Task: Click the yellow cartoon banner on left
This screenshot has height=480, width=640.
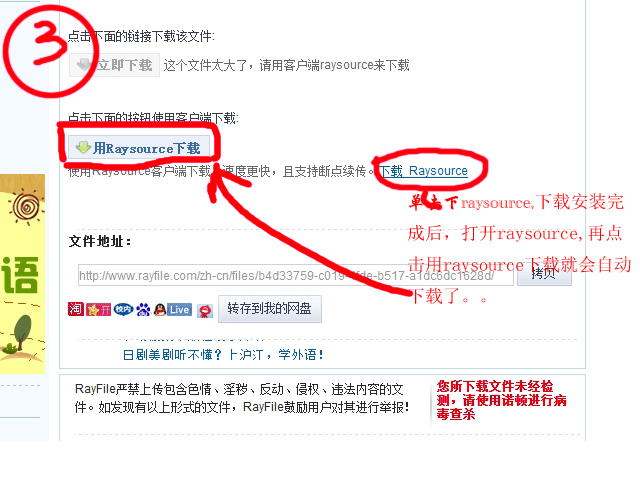Action: tap(22, 273)
